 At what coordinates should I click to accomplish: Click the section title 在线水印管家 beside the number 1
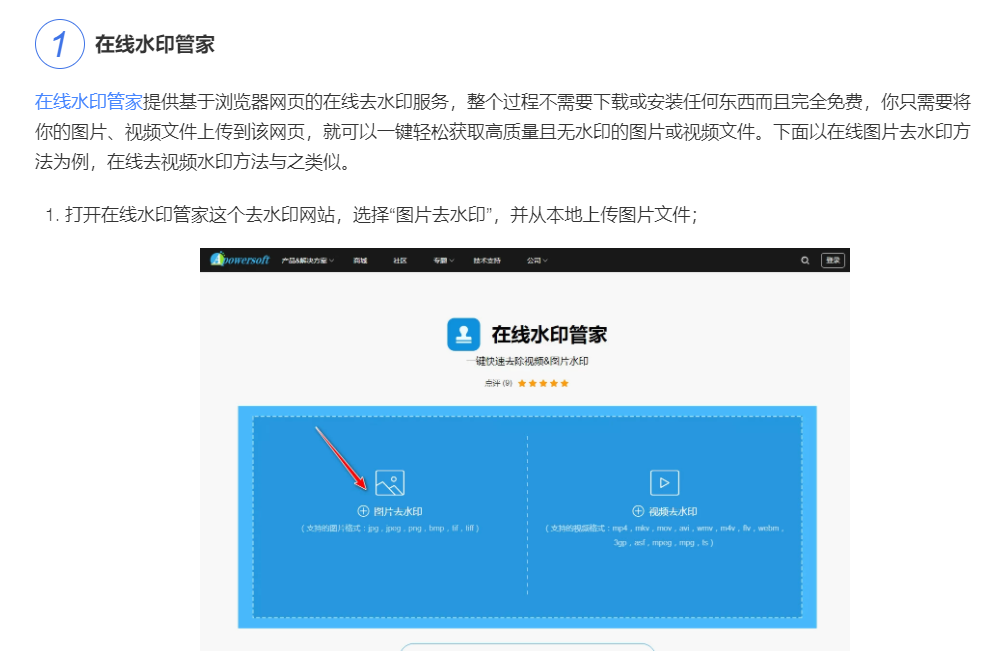click(155, 44)
